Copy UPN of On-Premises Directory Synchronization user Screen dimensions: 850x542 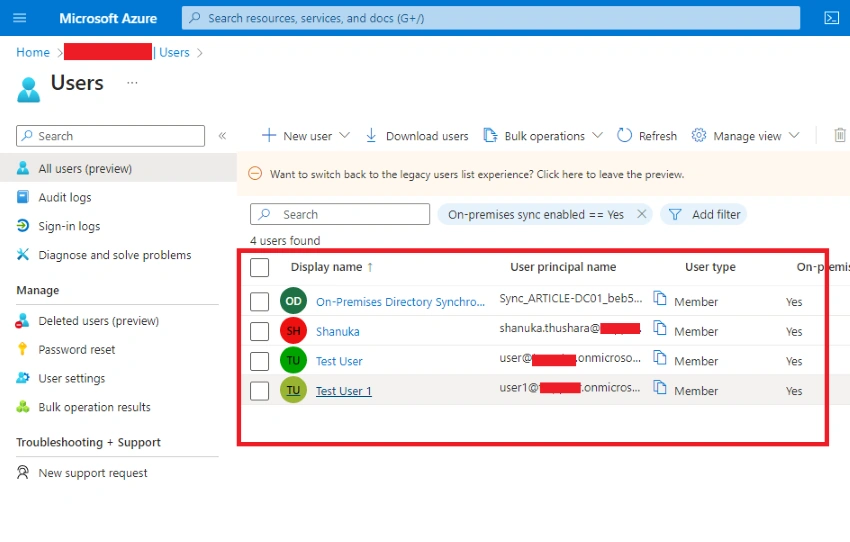(x=660, y=298)
